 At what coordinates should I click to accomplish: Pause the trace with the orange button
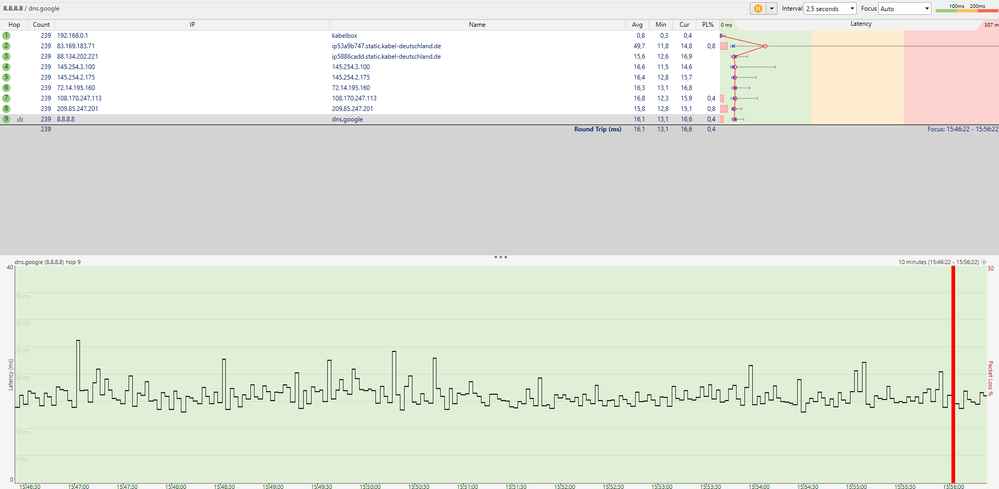coord(758,8)
